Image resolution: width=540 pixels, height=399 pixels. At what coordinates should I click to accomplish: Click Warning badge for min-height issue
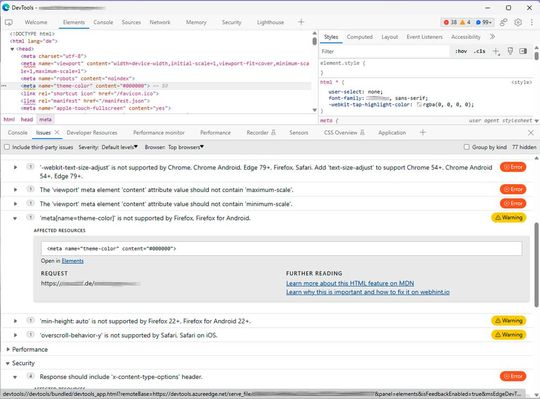coord(509,321)
